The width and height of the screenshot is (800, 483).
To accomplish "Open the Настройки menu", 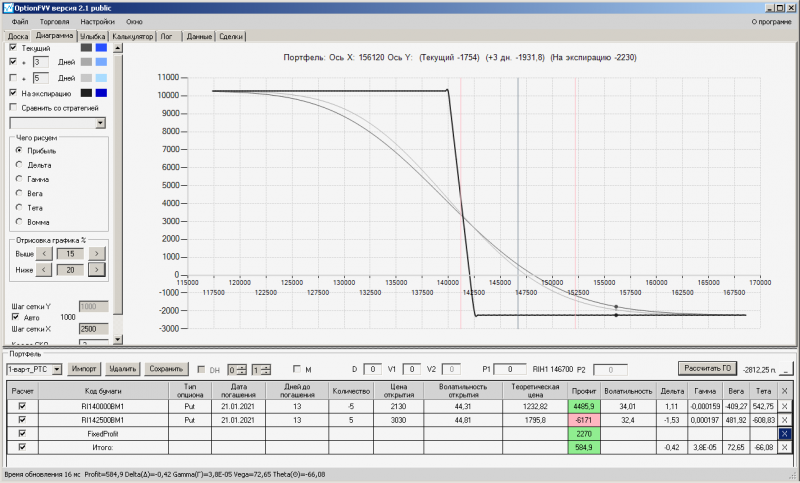I will tap(97, 22).
